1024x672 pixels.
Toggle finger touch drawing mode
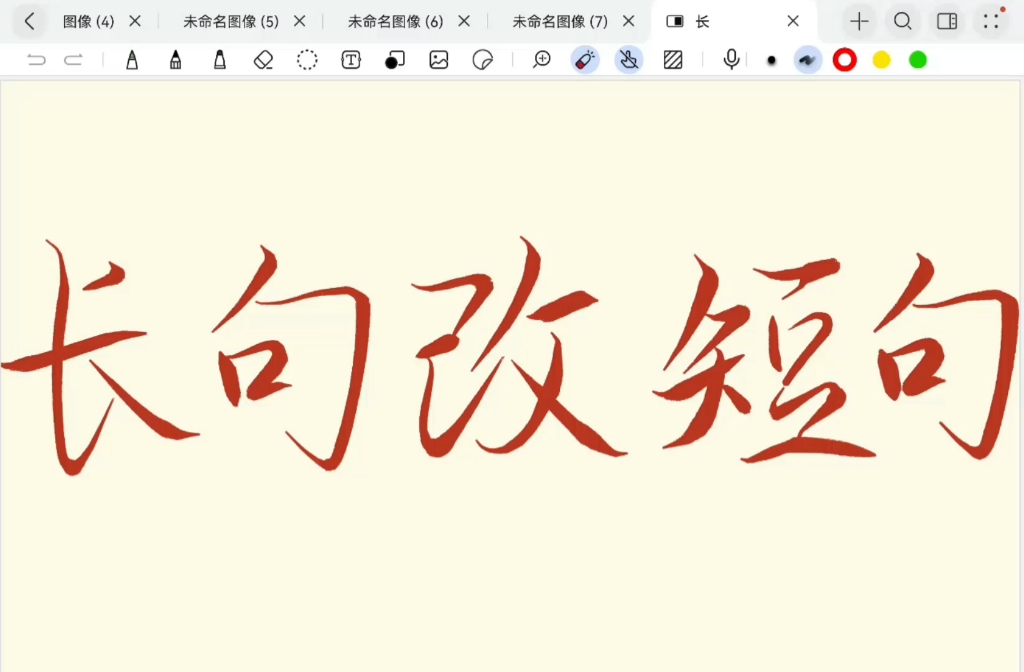[629, 60]
